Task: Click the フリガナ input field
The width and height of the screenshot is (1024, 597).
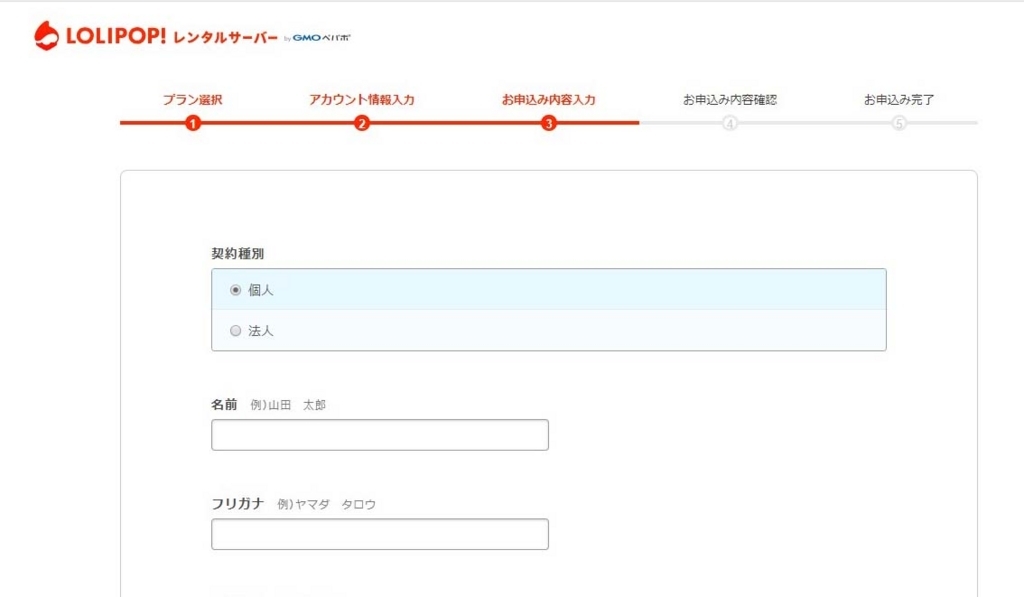Action: click(x=379, y=534)
